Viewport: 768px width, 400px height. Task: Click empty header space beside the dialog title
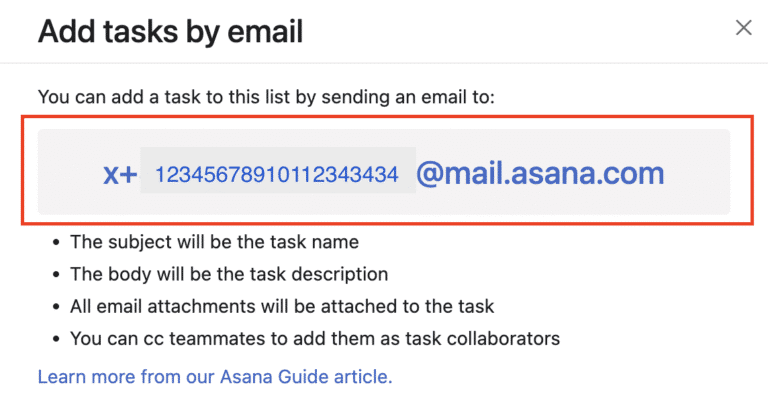[x=500, y=31]
